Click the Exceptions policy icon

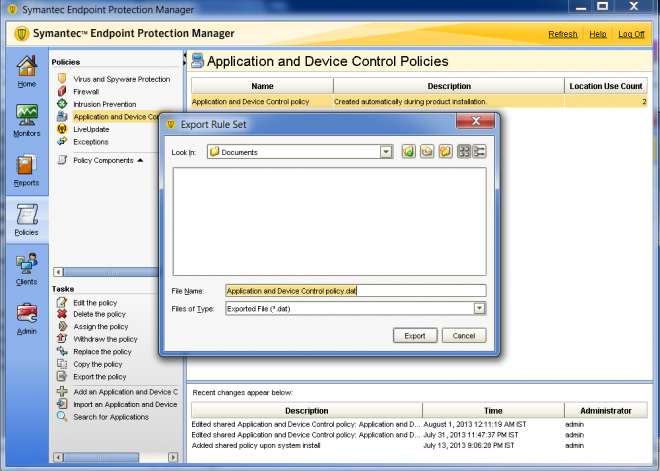pos(62,141)
